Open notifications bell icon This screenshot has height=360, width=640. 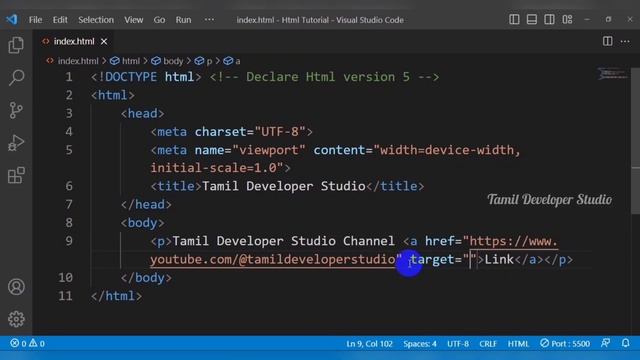[x=625, y=343]
